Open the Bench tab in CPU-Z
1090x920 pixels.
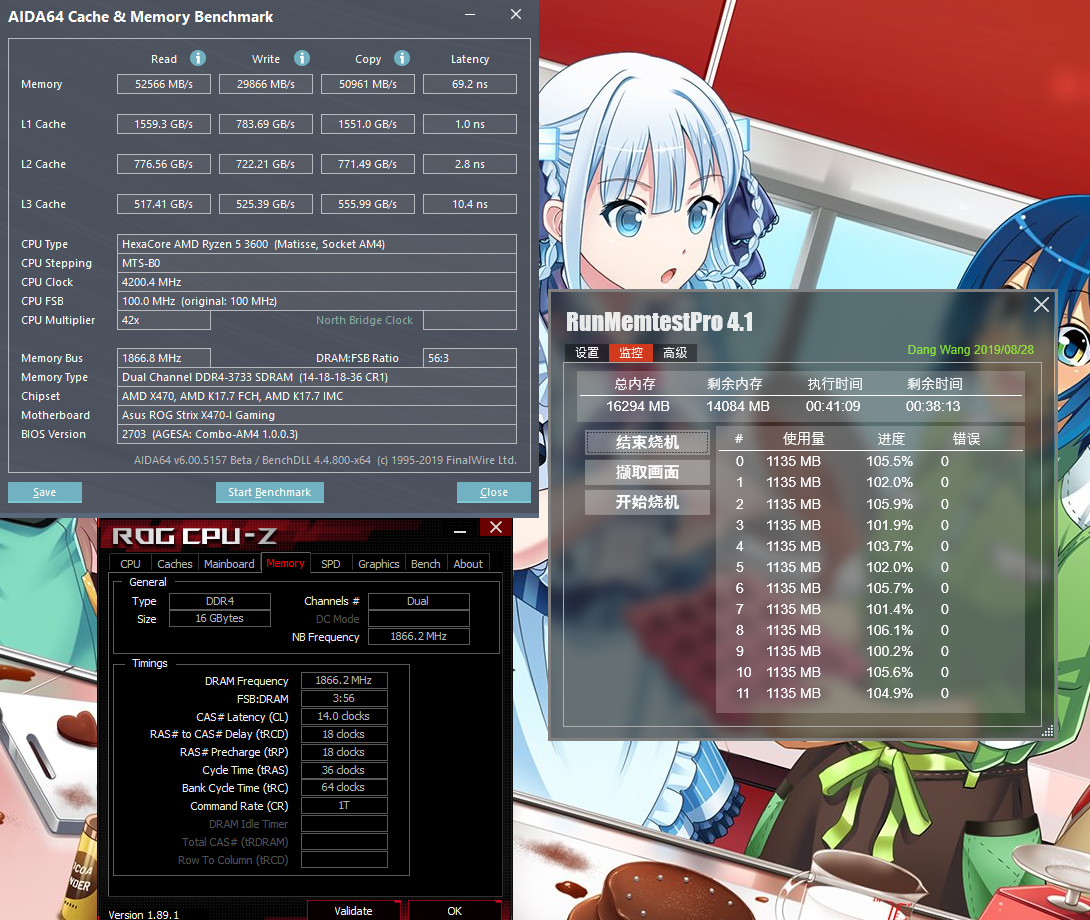pos(425,563)
